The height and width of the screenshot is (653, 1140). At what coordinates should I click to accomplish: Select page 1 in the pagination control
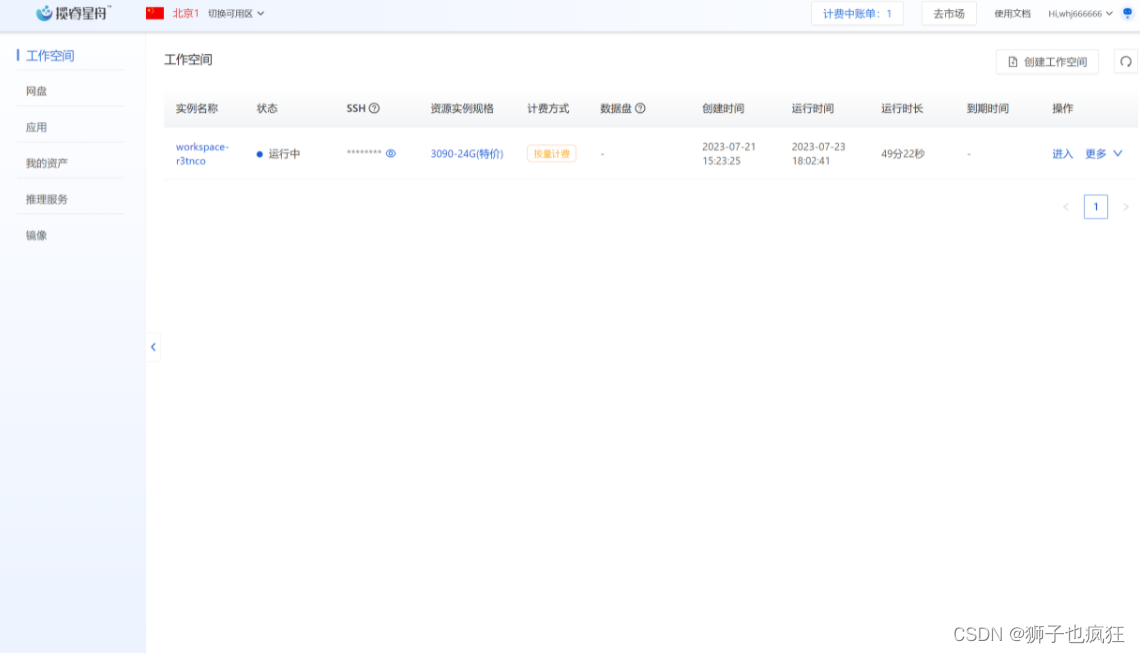pyautogui.click(x=1095, y=206)
